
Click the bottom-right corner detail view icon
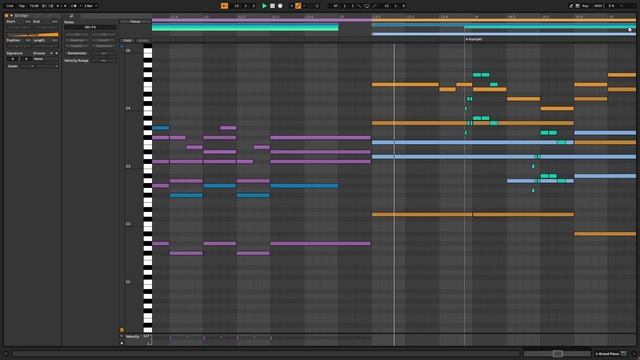[x=634, y=353]
